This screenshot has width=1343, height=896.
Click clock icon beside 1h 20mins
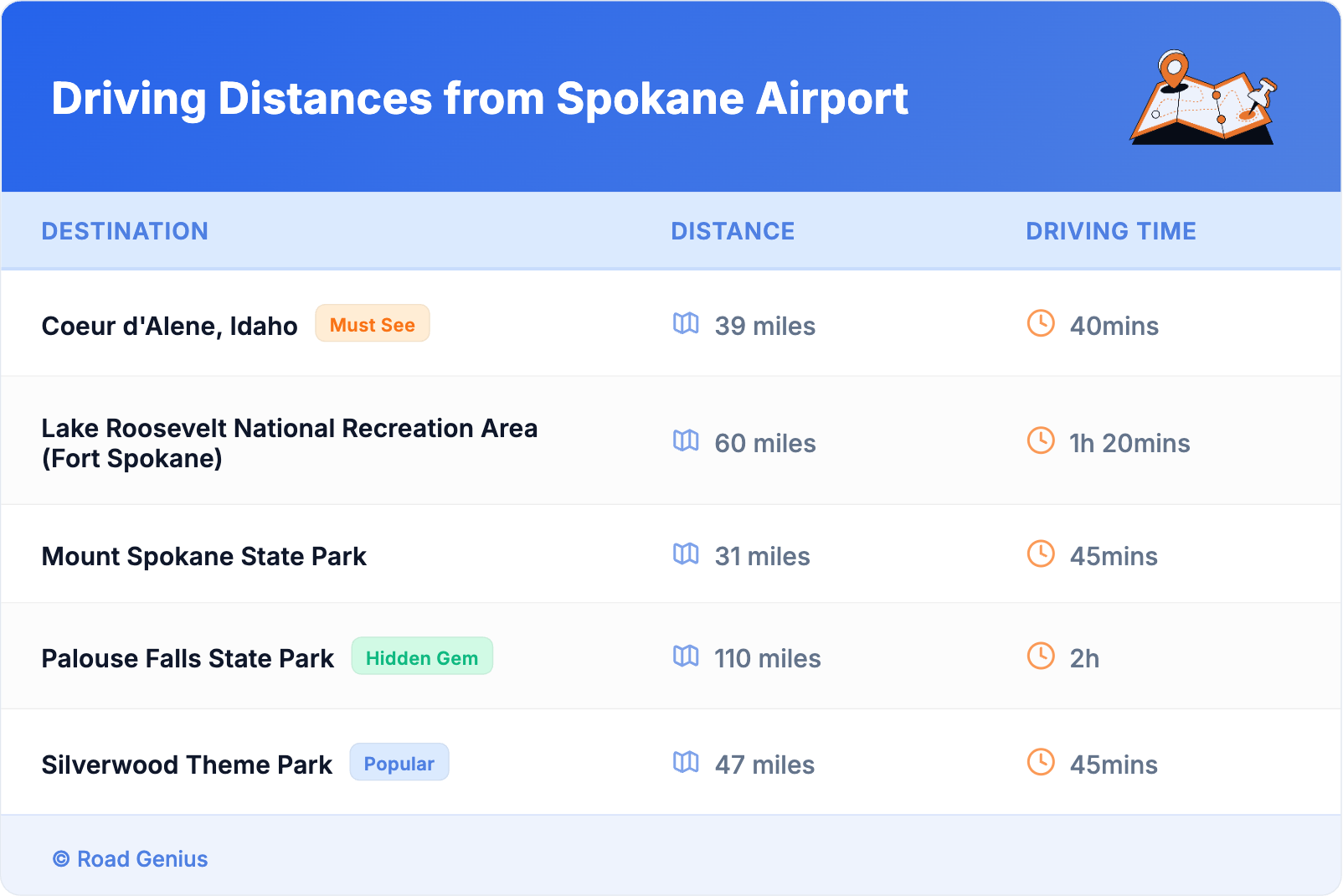click(x=1041, y=440)
